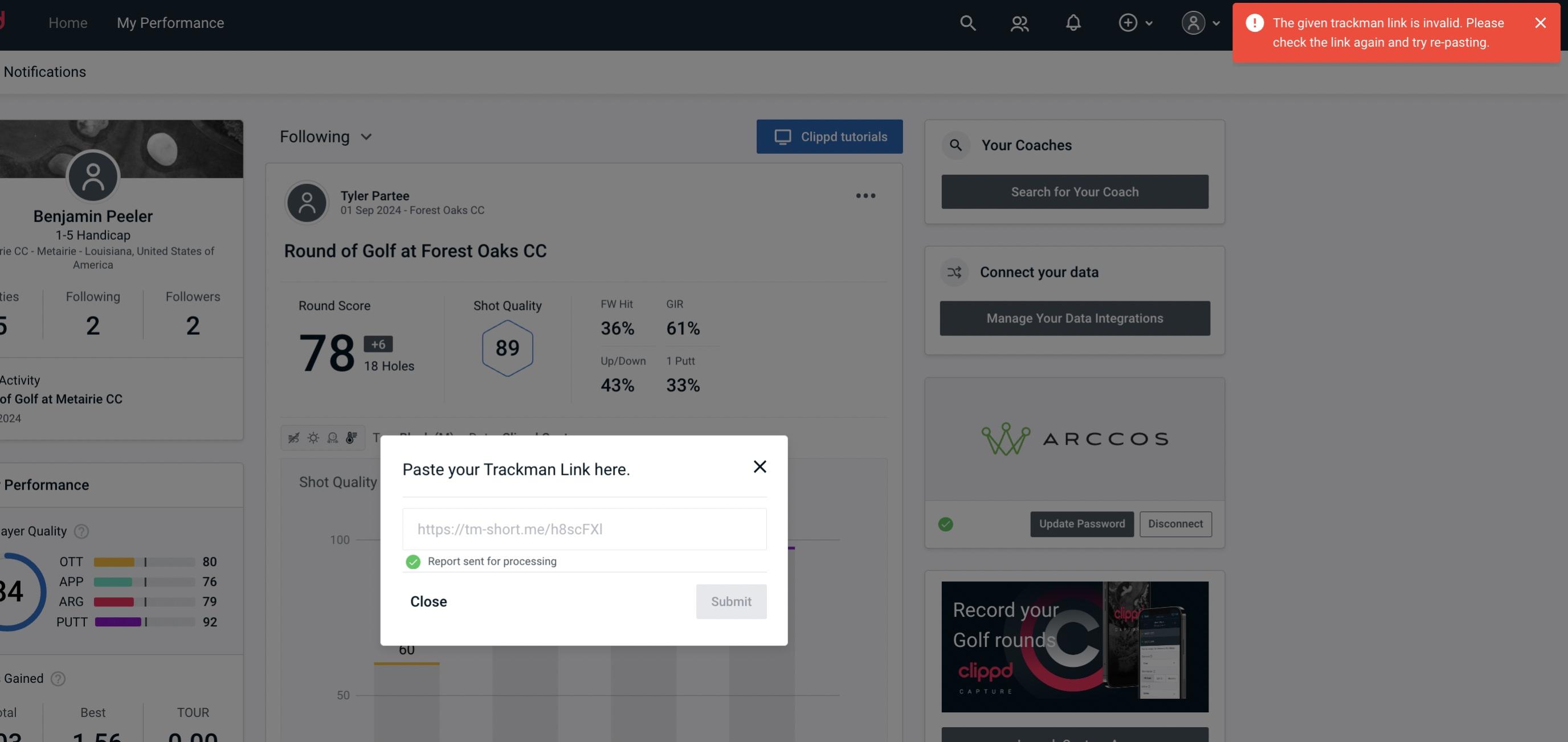The width and height of the screenshot is (1568, 742).
Task: Select the Home menu item
Action: click(x=67, y=22)
